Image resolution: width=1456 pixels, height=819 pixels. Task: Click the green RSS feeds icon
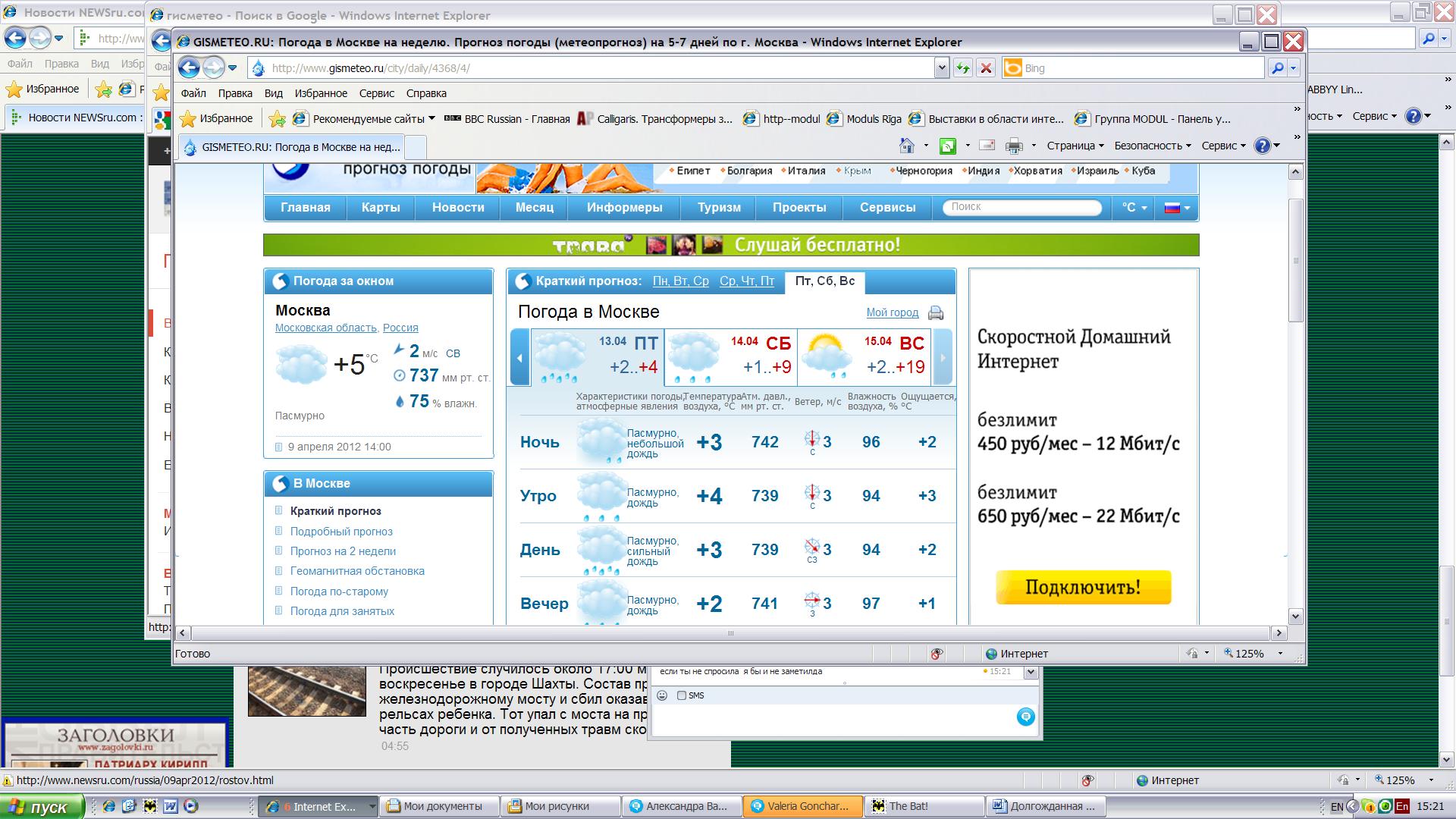click(948, 146)
